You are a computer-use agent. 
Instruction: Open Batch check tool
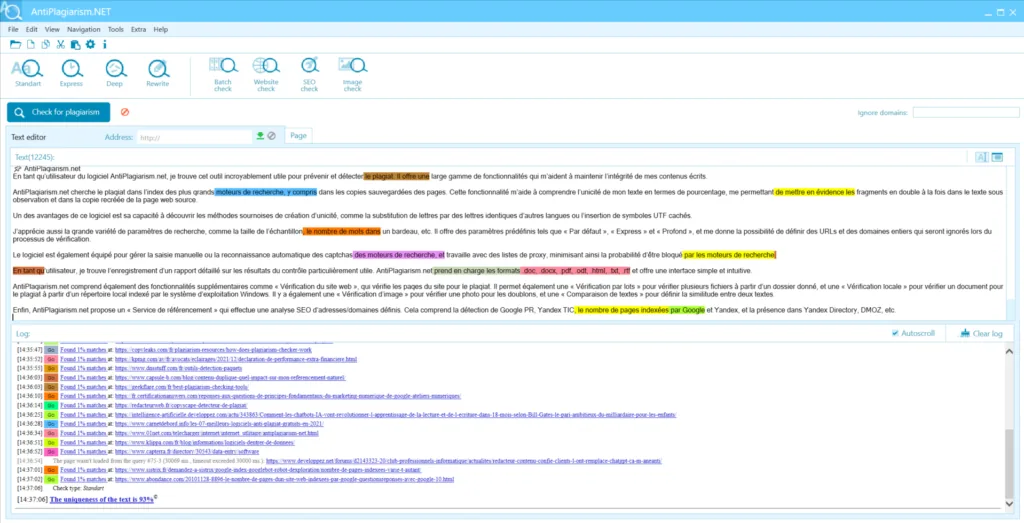tap(223, 74)
